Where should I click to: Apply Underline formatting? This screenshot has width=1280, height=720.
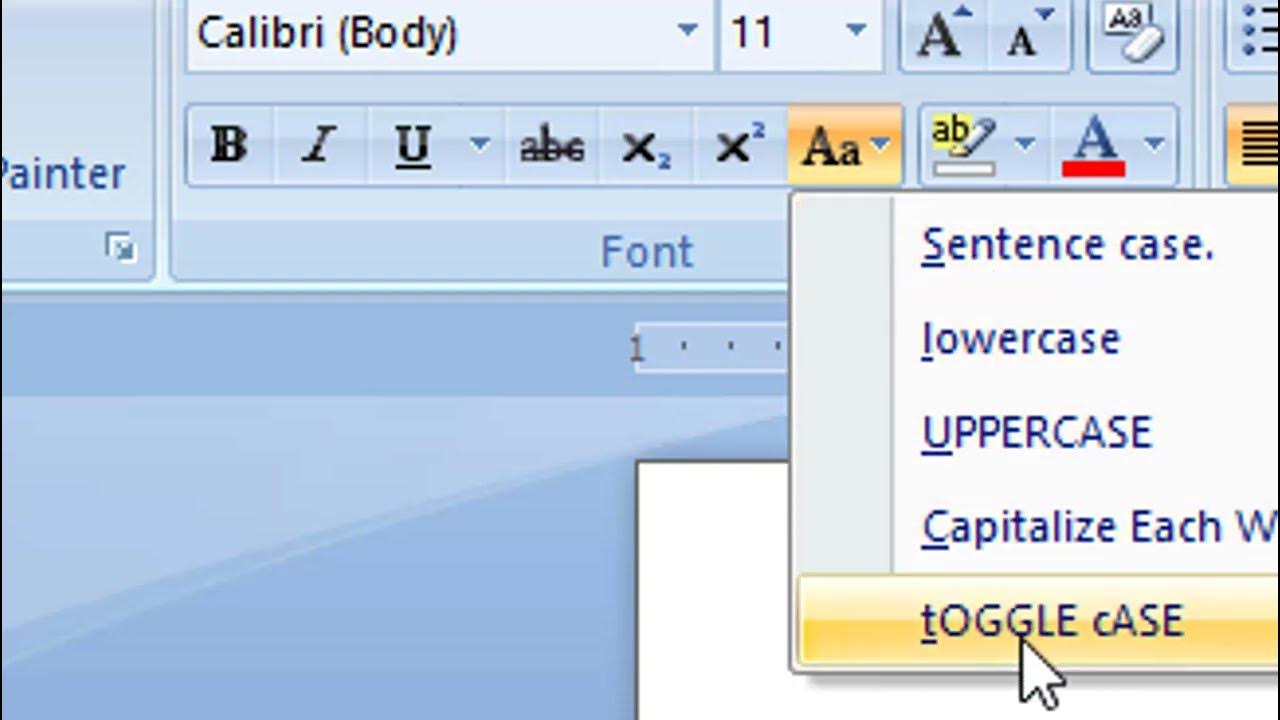(x=413, y=147)
